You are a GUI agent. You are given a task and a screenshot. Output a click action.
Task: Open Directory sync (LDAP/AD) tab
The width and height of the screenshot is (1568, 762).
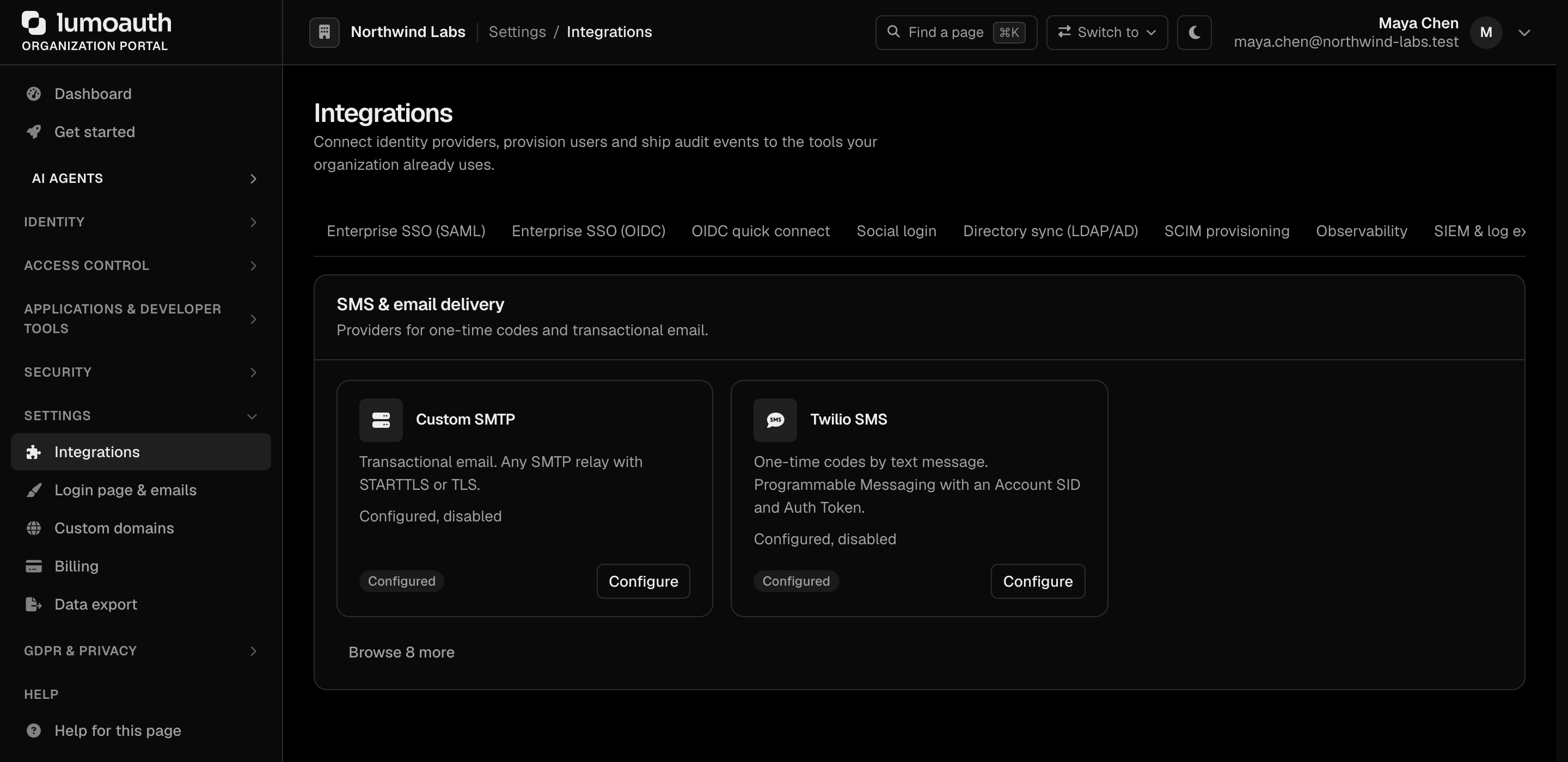tap(1050, 231)
